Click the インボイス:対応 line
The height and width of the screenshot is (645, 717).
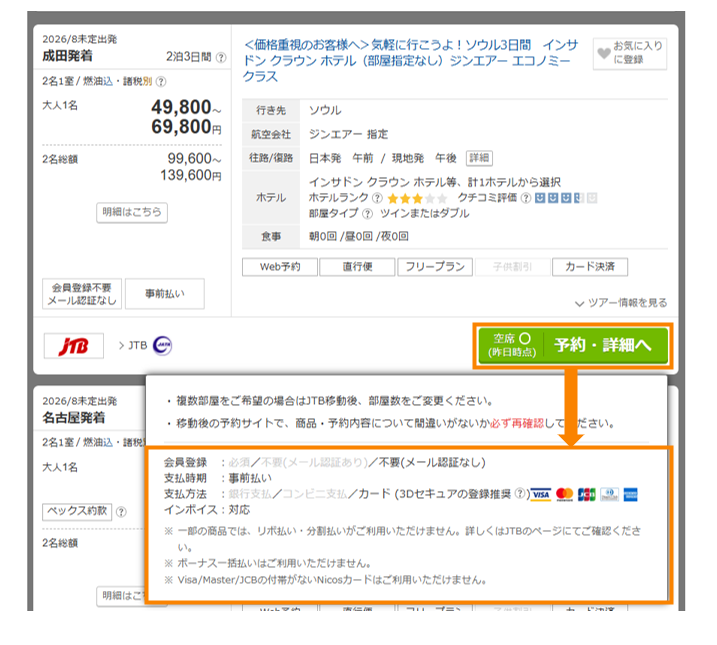(207, 510)
